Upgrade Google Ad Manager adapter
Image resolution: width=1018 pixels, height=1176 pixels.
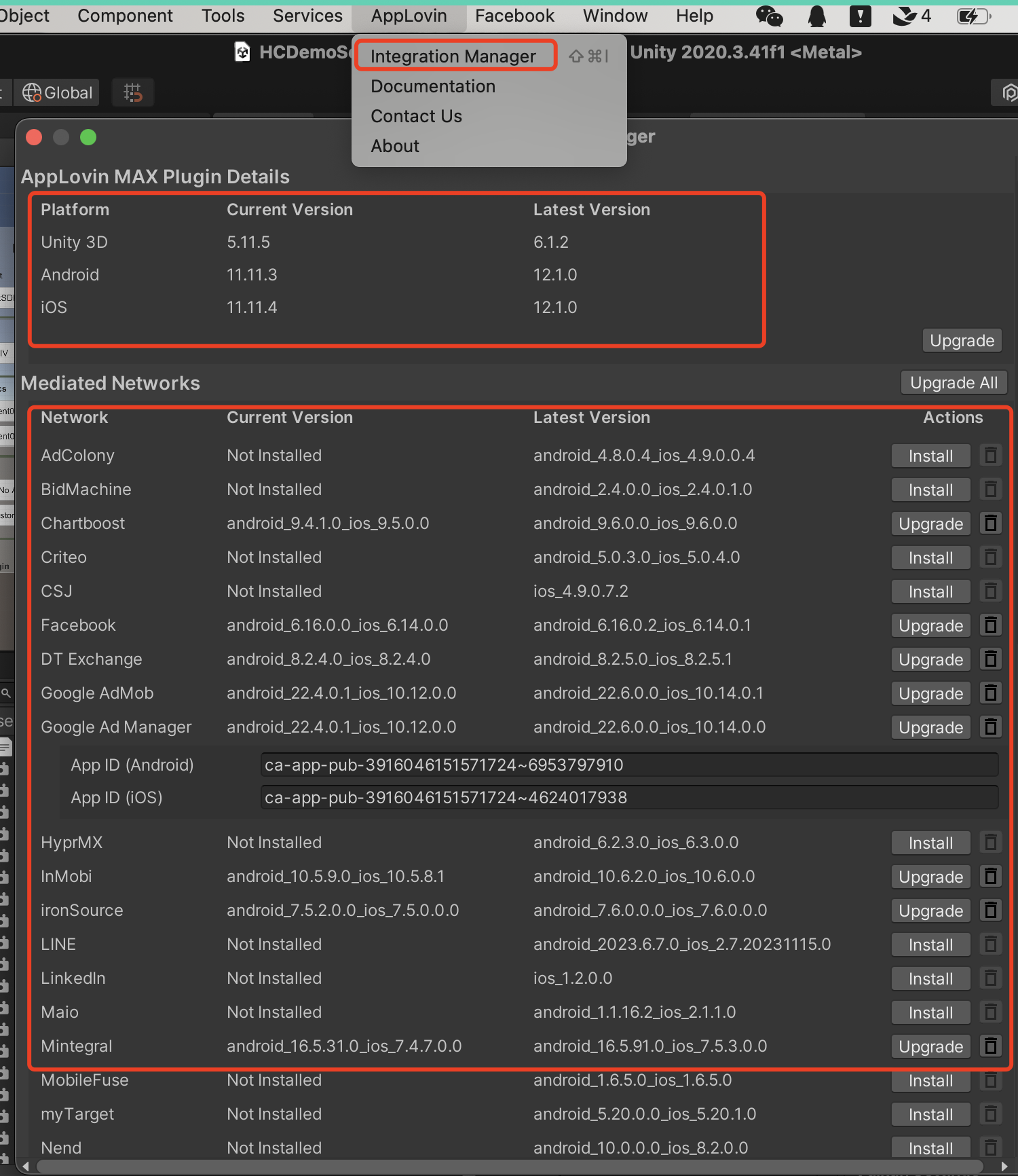[x=930, y=728]
